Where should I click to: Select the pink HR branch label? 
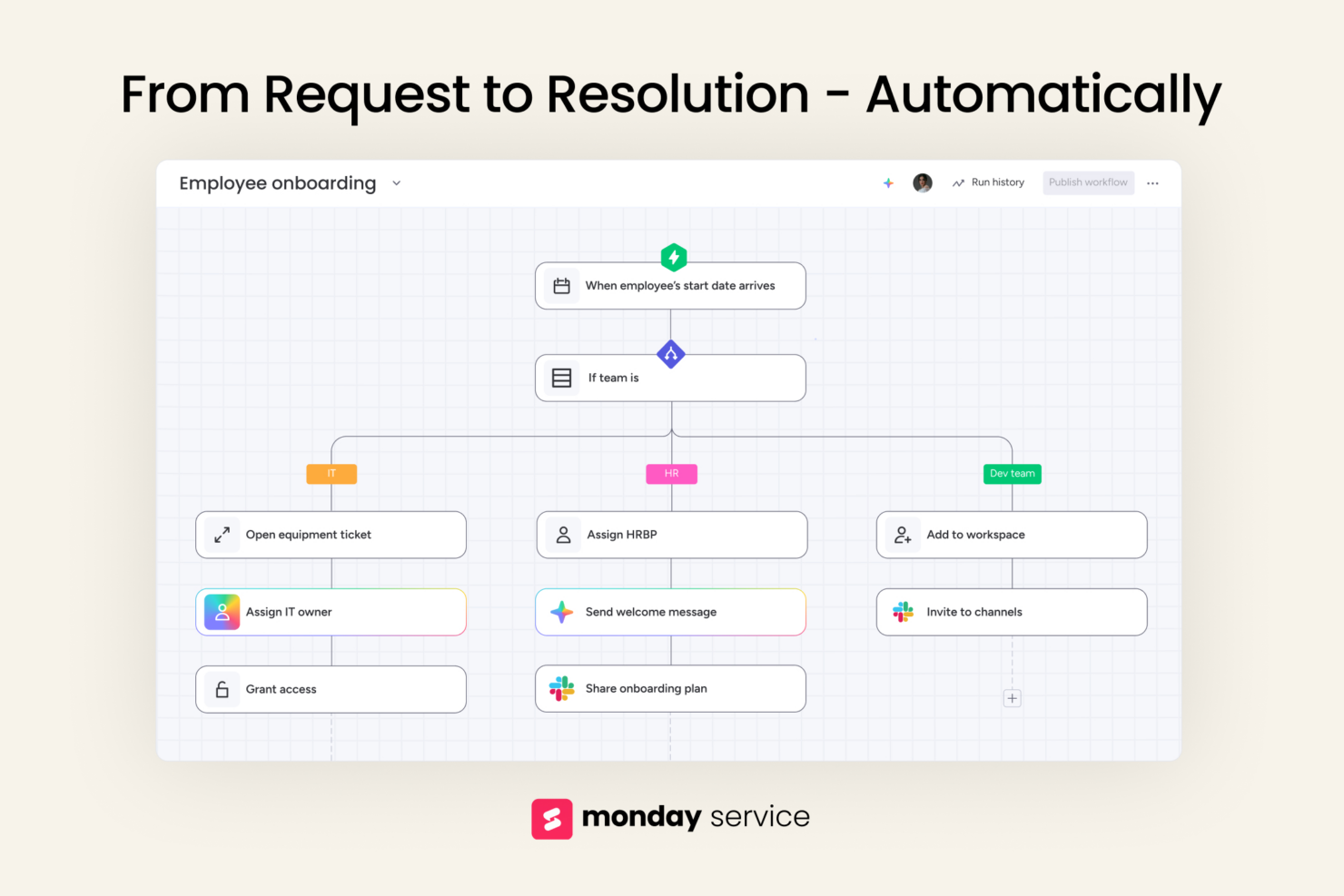click(x=671, y=474)
